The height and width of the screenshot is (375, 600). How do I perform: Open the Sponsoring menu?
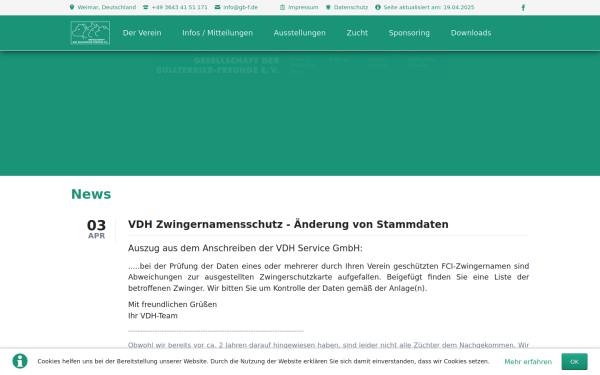(x=409, y=33)
